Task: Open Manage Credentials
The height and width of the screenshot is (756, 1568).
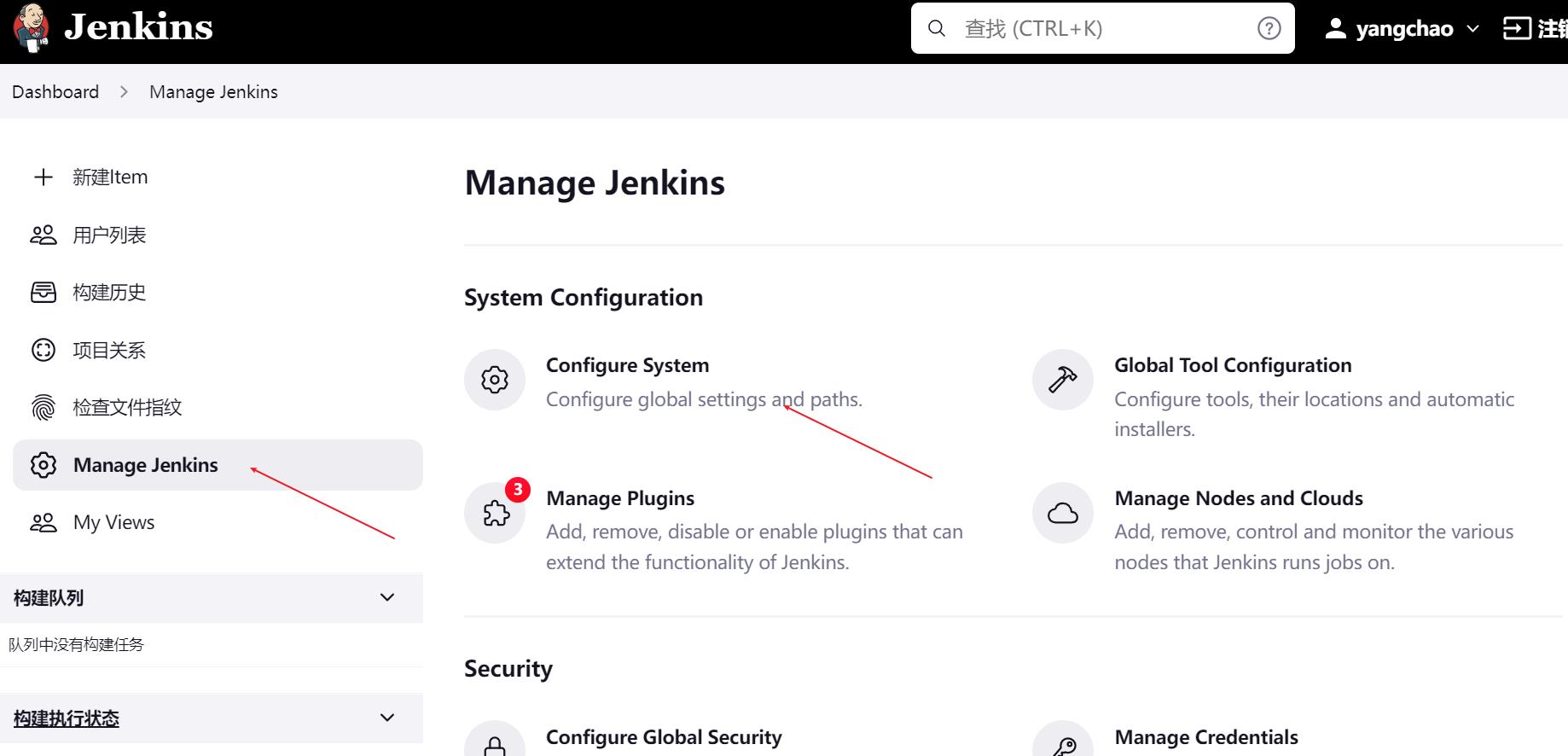Action: pyautogui.click(x=1206, y=737)
